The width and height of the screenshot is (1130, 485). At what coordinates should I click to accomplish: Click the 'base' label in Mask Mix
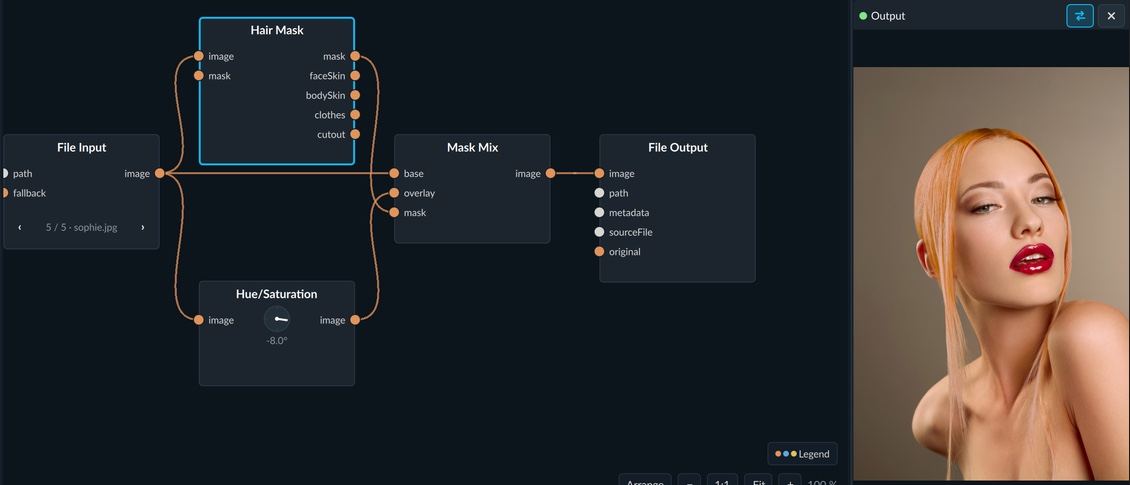414,173
